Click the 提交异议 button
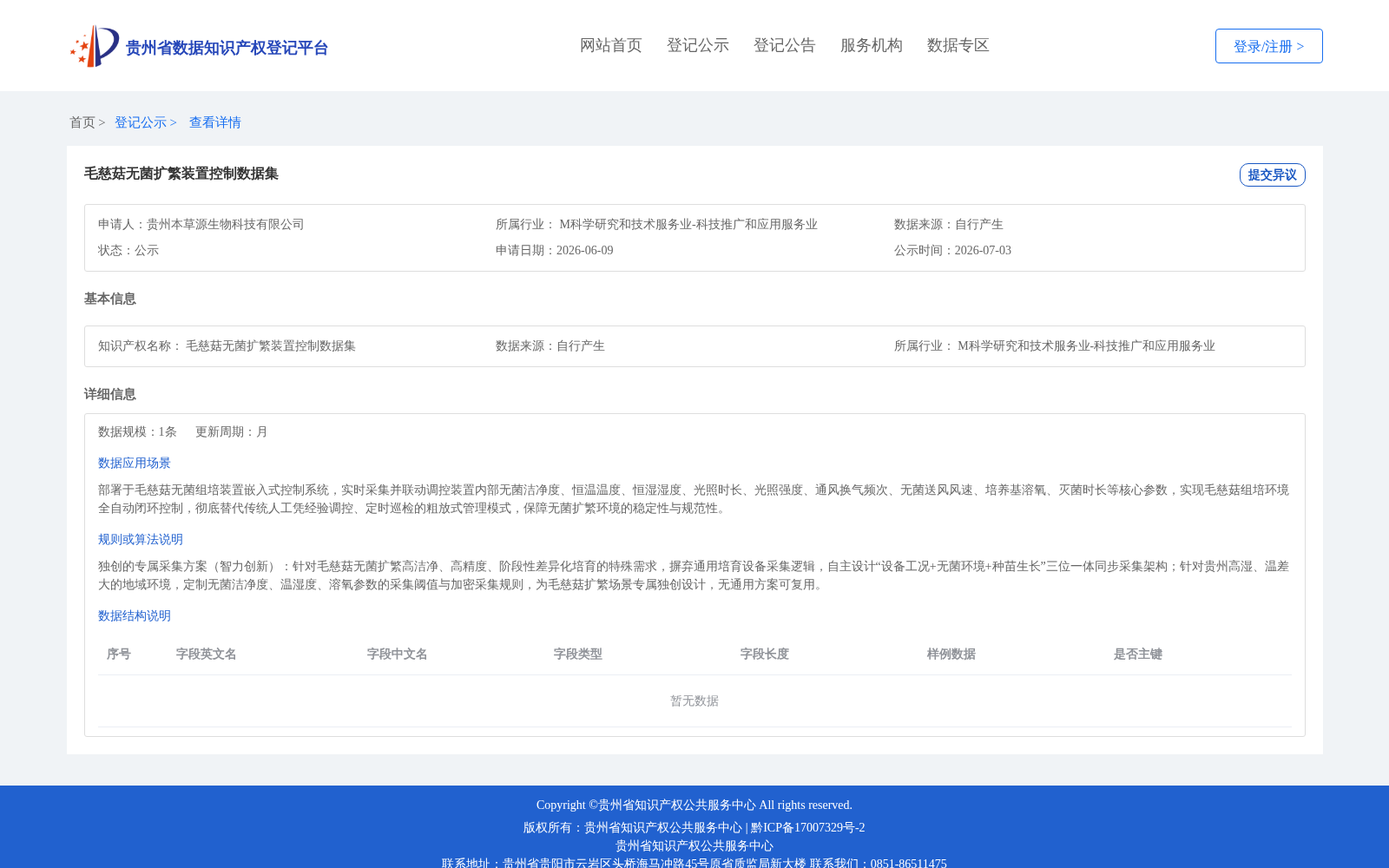The image size is (1389, 868). [1272, 174]
